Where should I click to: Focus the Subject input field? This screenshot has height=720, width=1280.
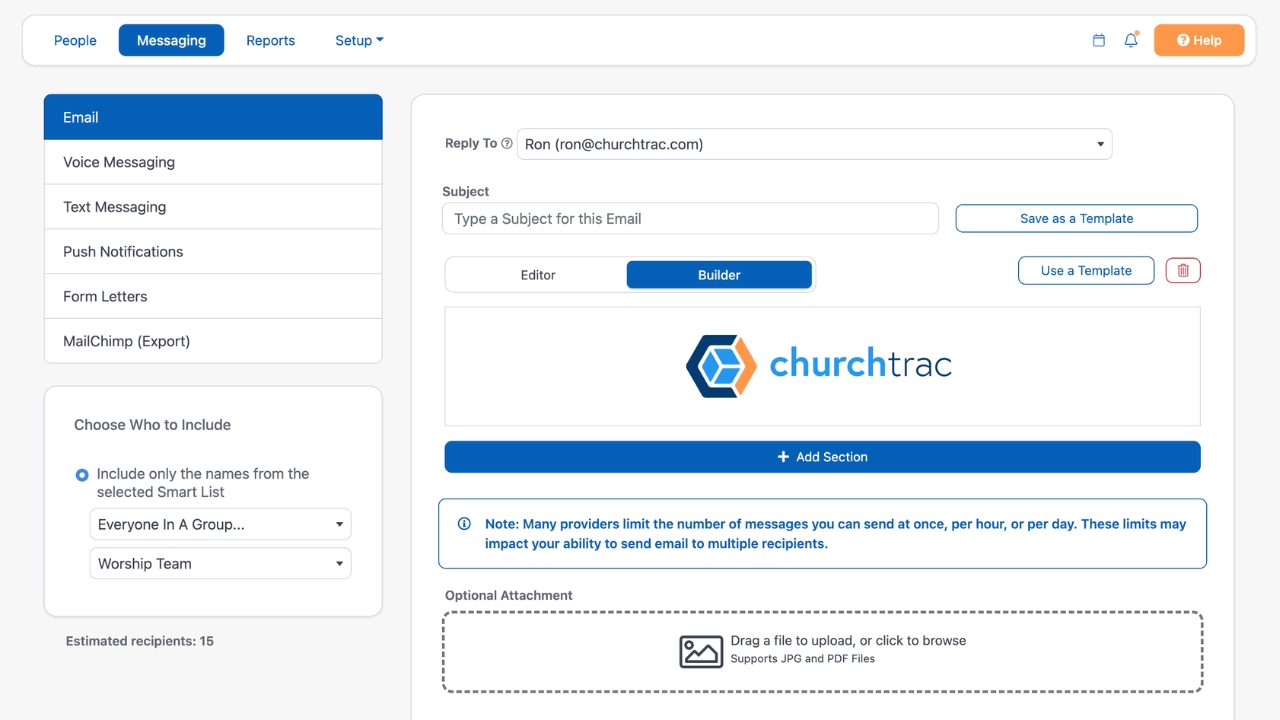[690, 219]
